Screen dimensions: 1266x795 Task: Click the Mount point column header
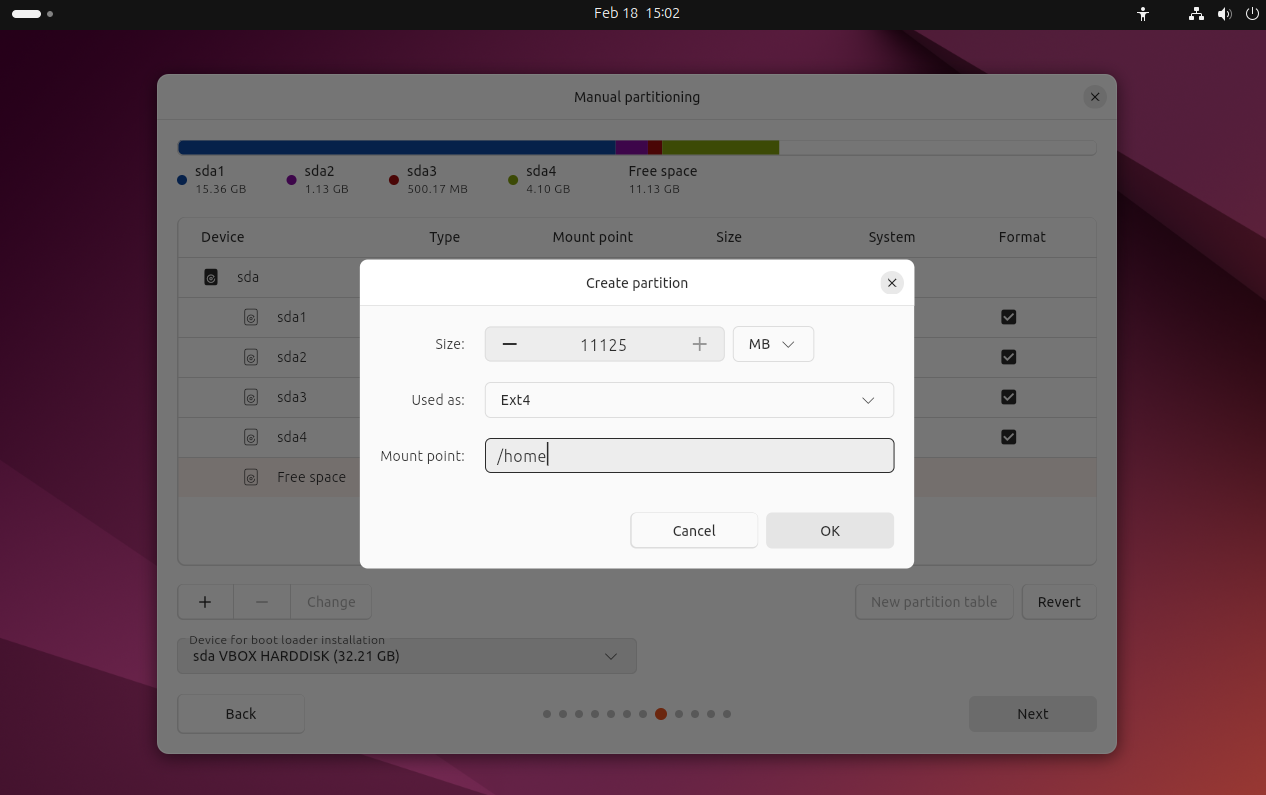tap(592, 237)
